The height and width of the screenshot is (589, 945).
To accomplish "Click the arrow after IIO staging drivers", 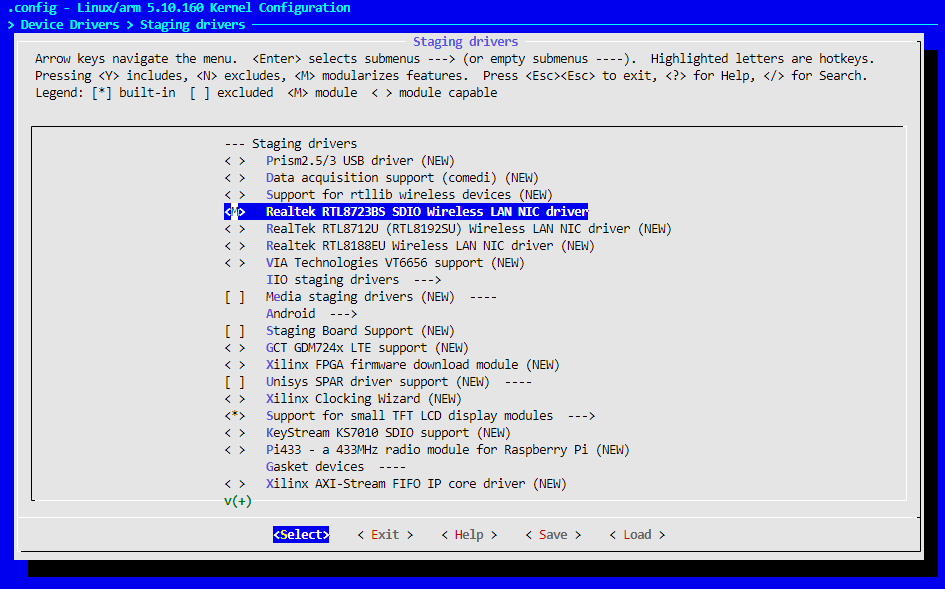I will pyautogui.click(x=427, y=280).
